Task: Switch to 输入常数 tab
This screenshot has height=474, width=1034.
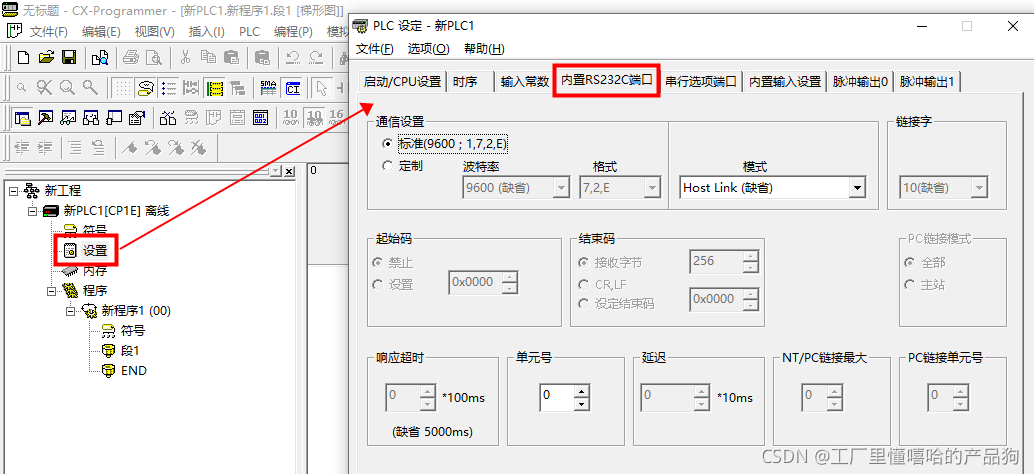Action: pos(524,82)
